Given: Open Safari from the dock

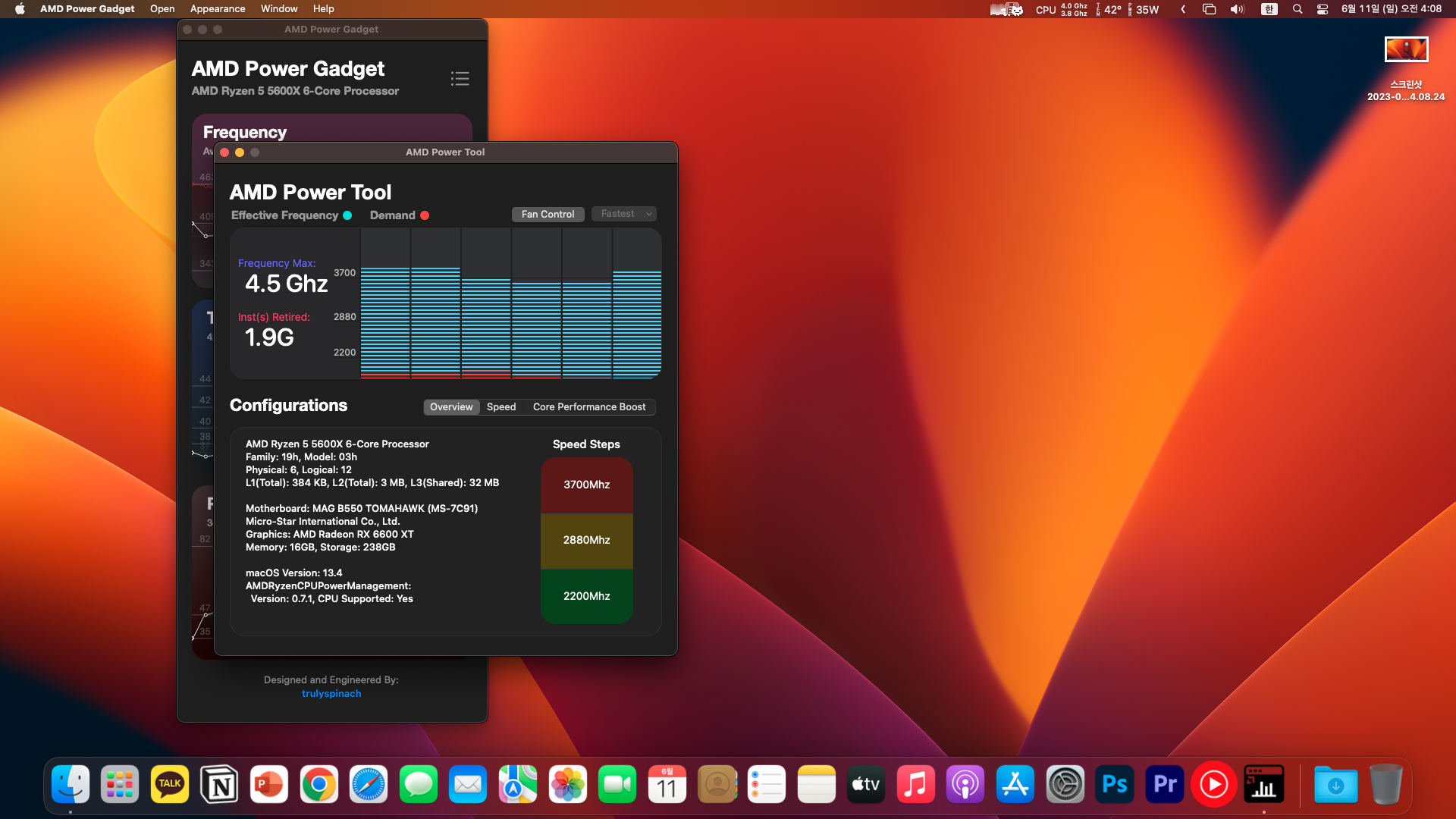Looking at the screenshot, I should [369, 784].
